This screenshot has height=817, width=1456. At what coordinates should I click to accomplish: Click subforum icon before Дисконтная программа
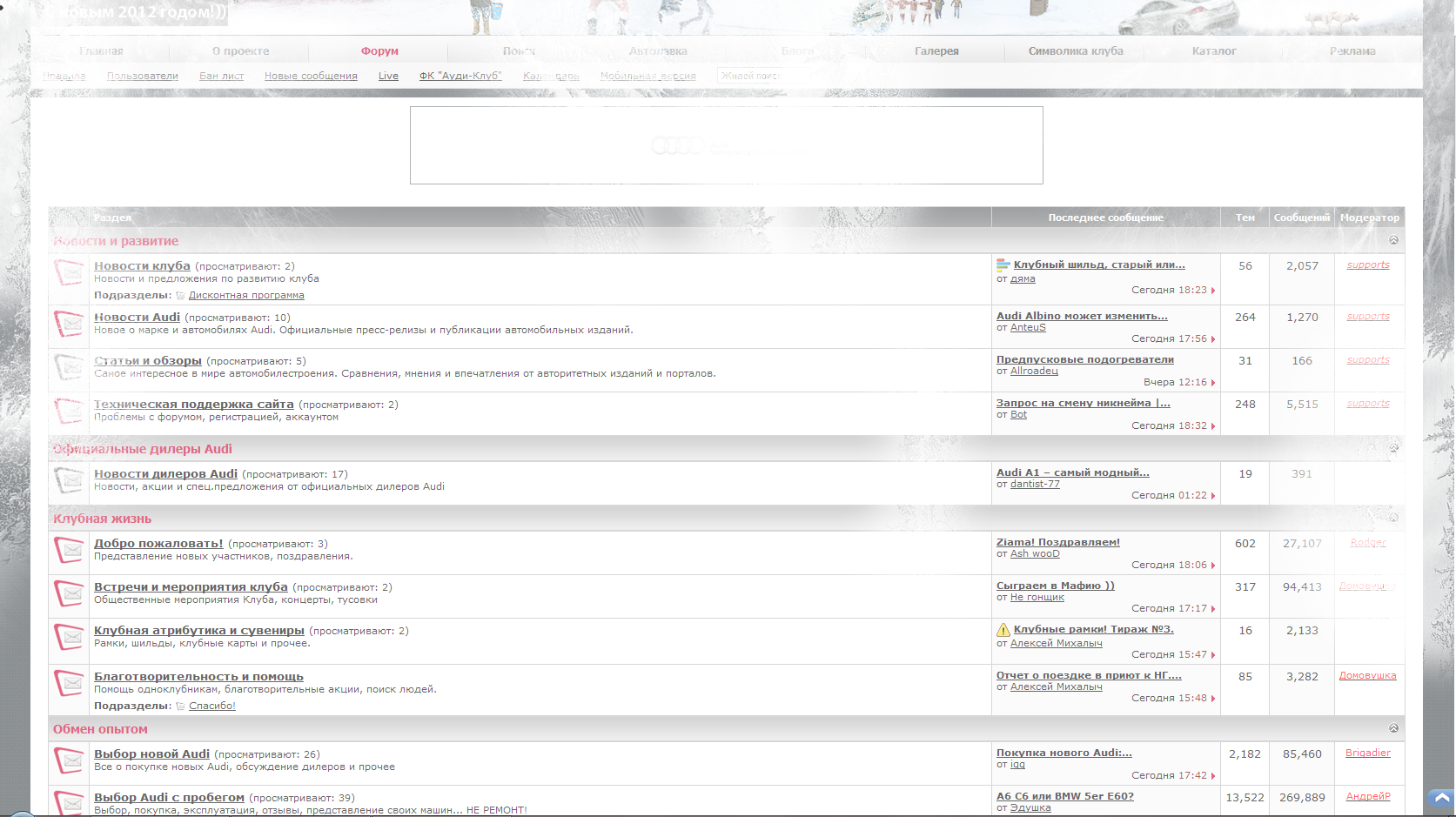point(180,296)
